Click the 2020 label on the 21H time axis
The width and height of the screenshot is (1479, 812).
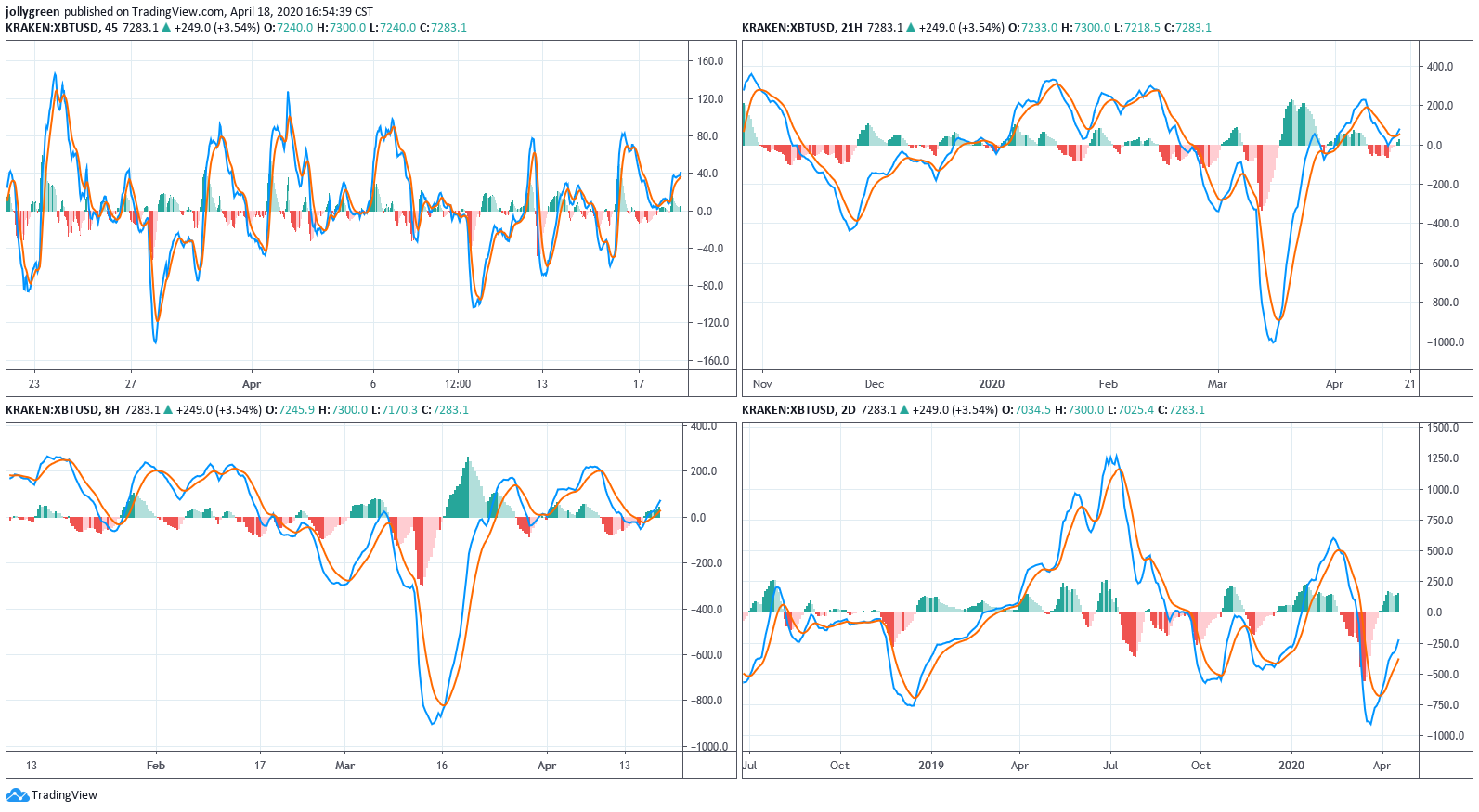click(x=992, y=384)
